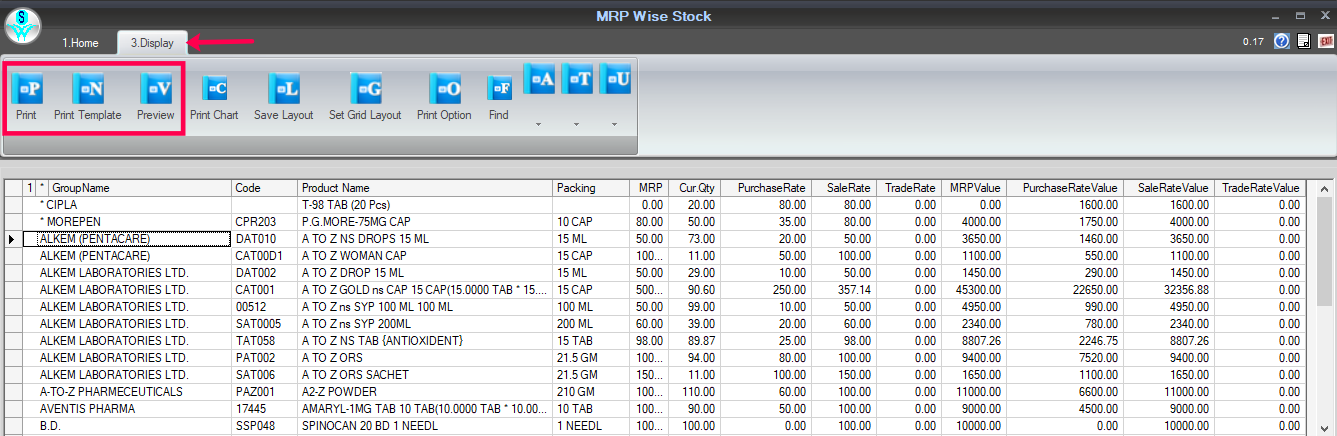
Task: Click code cell 'CPR203'
Action: pos(265,222)
